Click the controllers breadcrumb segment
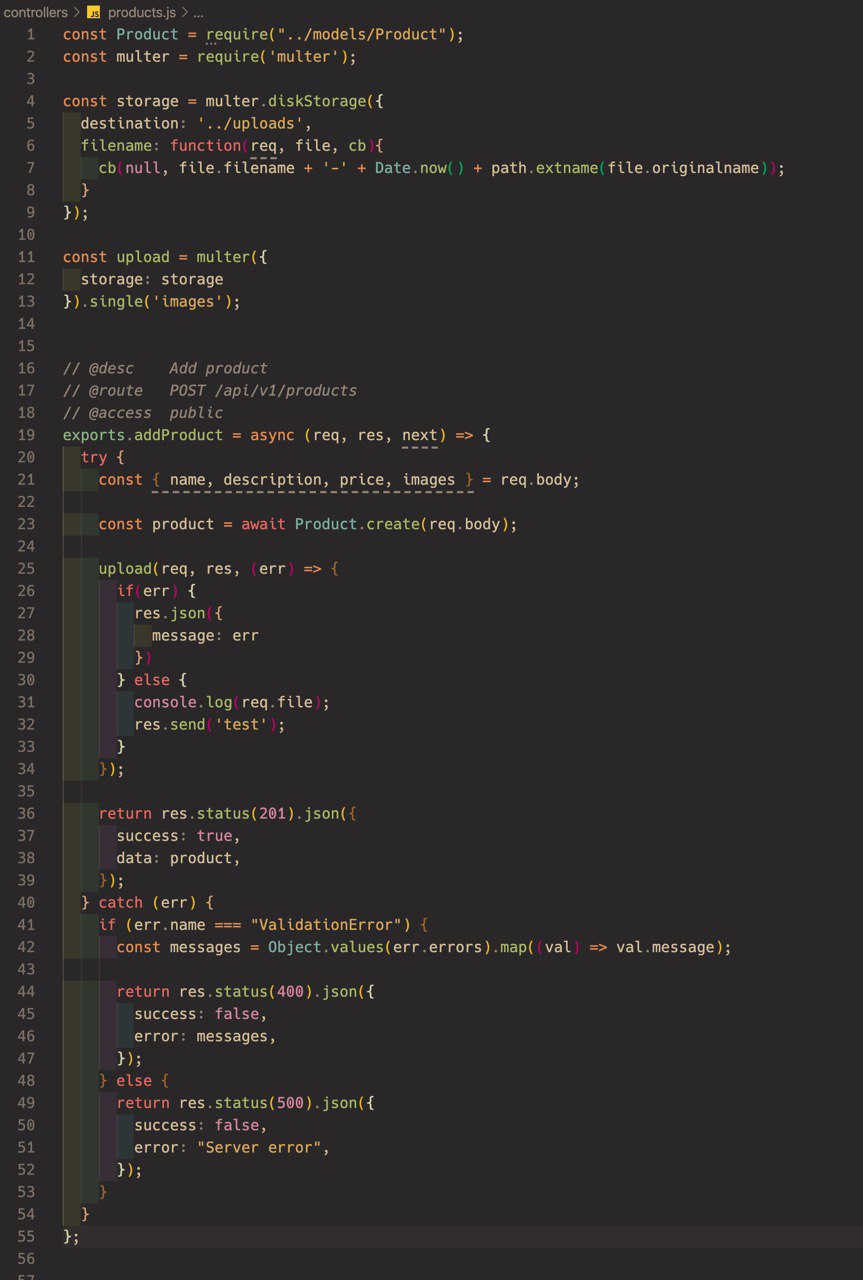Viewport: 863px width, 1280px height. [35, 13]
